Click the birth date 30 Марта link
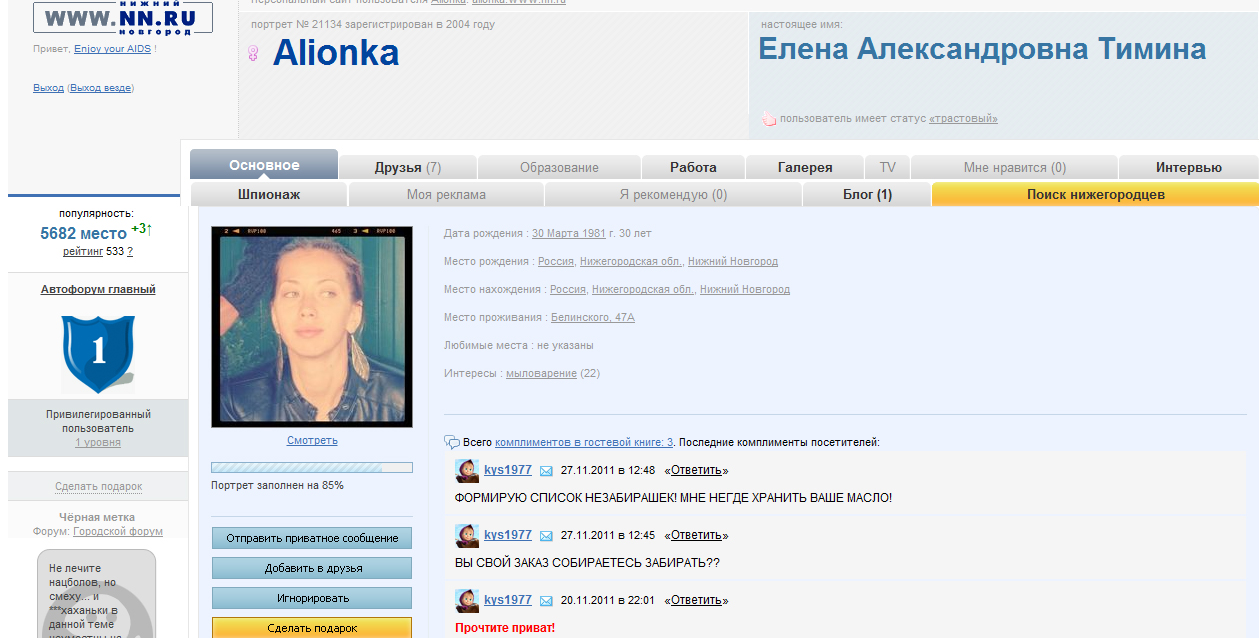The height and width of the screenshot is (638, 1259). pos(556,233)
